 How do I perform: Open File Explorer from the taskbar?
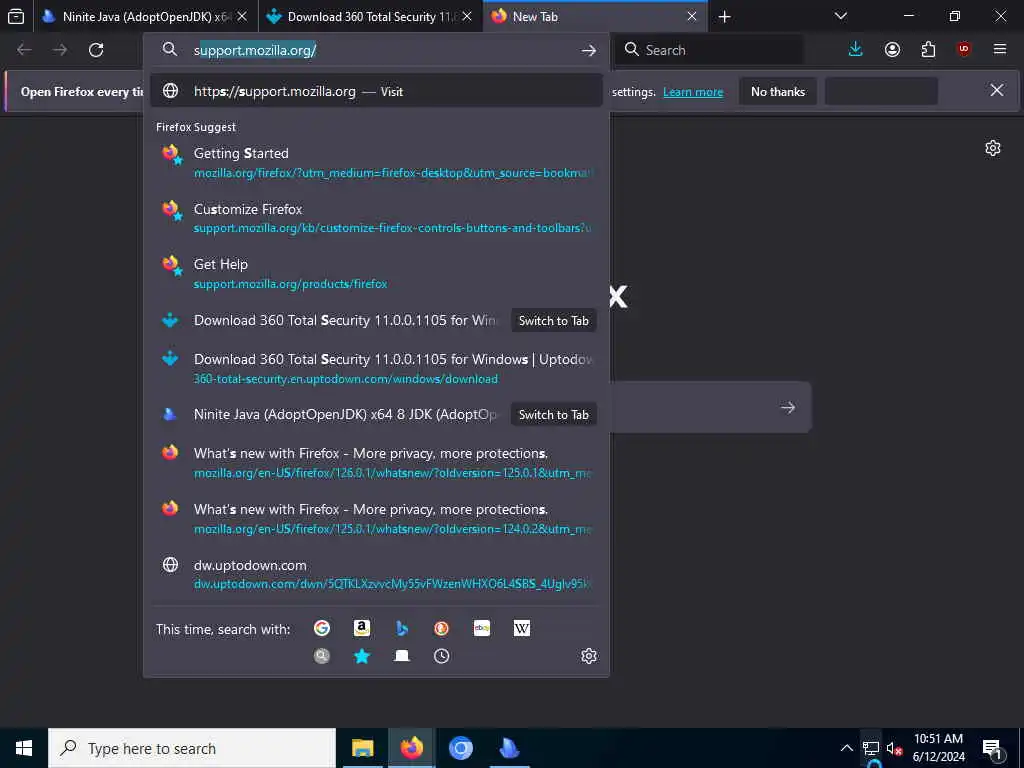(x=362, y=748)
